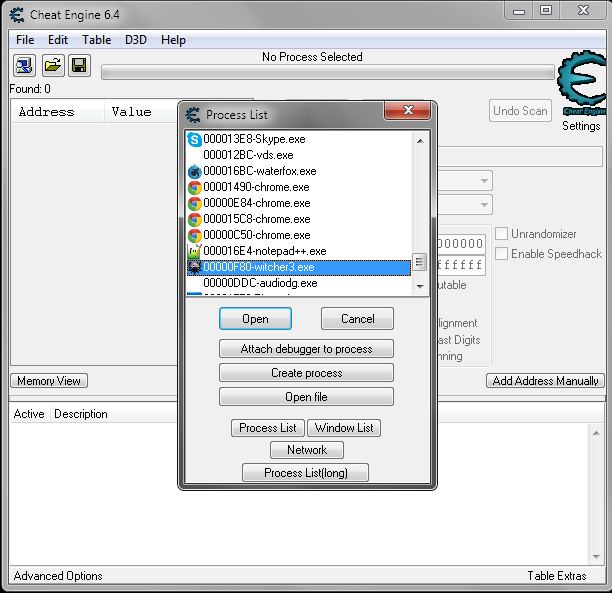Open the File menu

(x=25, y=40)
